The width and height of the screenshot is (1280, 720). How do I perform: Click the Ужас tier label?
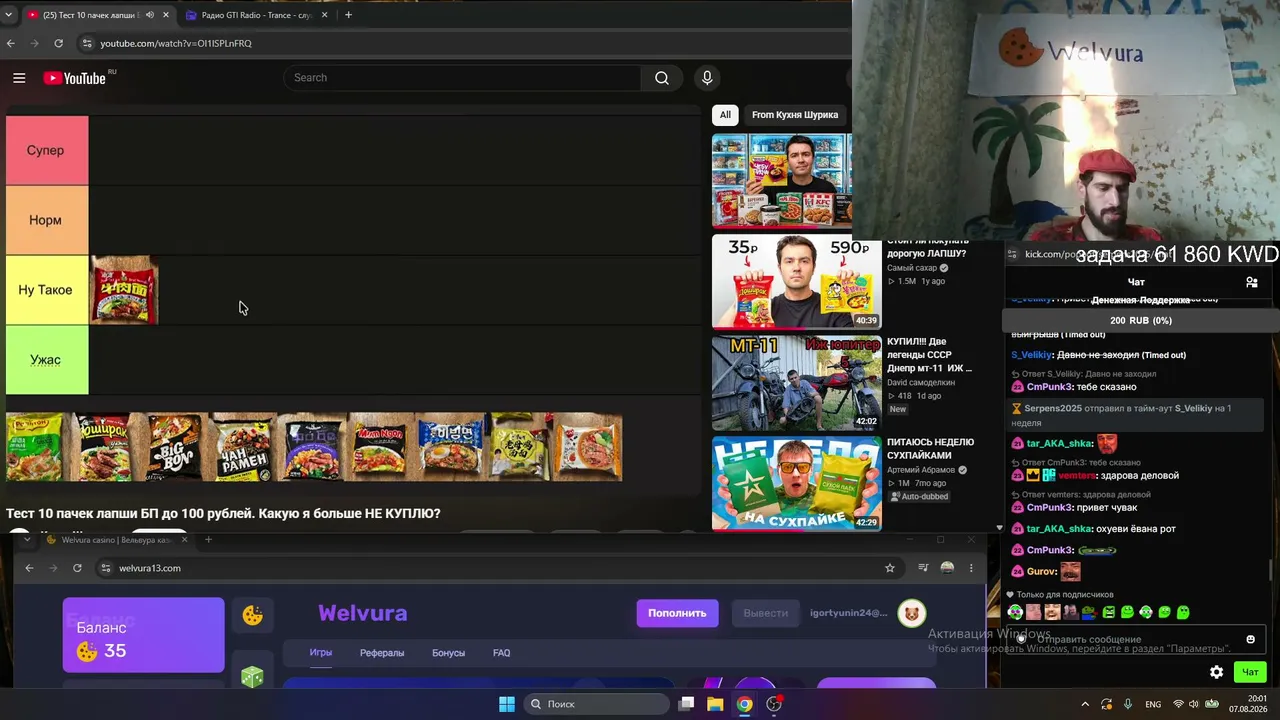point(46,360)
